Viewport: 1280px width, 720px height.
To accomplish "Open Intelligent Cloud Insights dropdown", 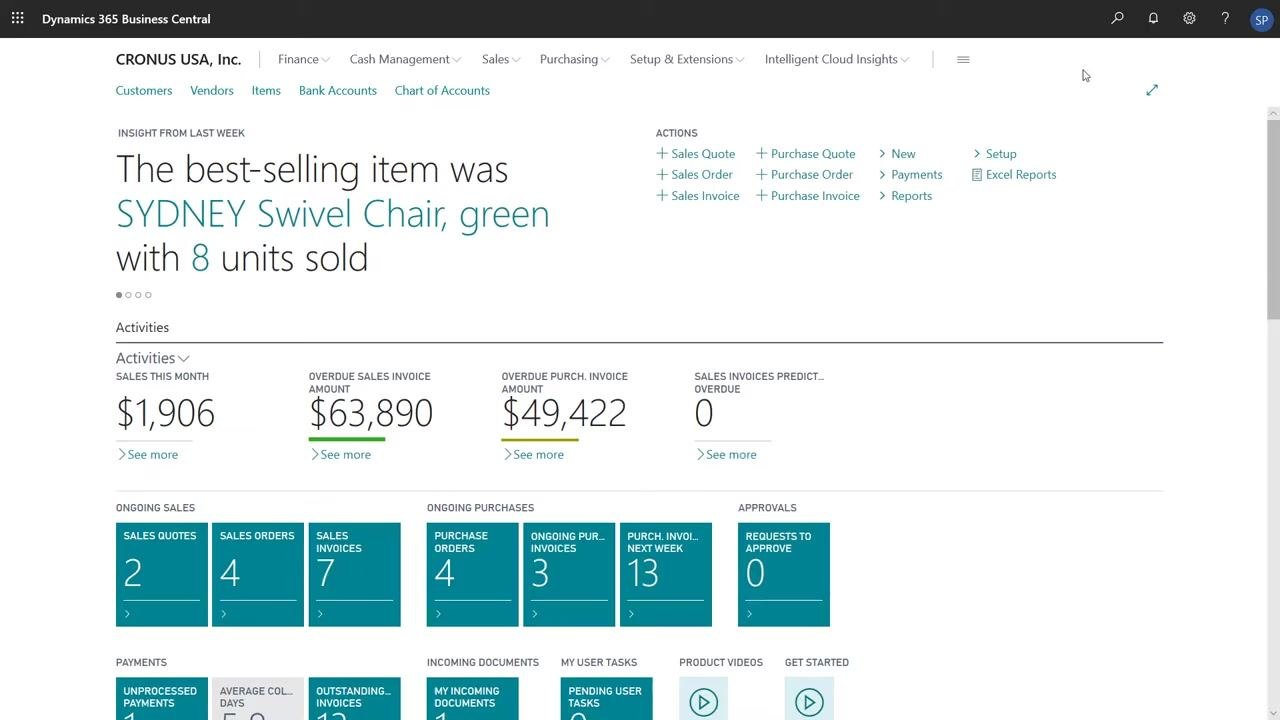I will point(837,59).
